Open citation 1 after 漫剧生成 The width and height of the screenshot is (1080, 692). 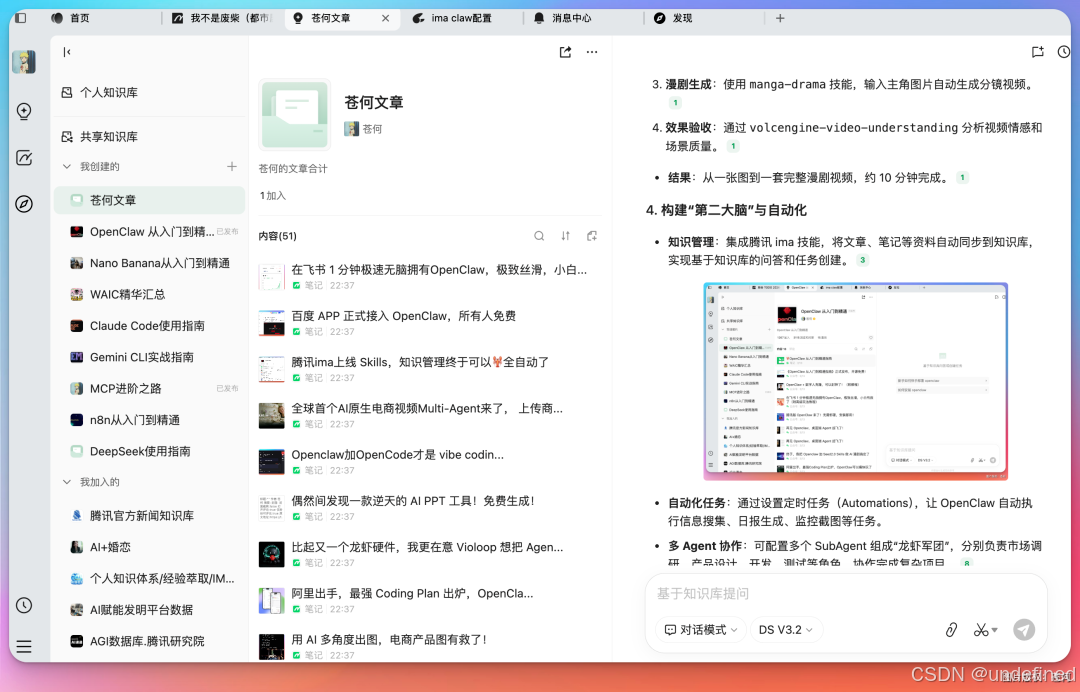[676, 103]
